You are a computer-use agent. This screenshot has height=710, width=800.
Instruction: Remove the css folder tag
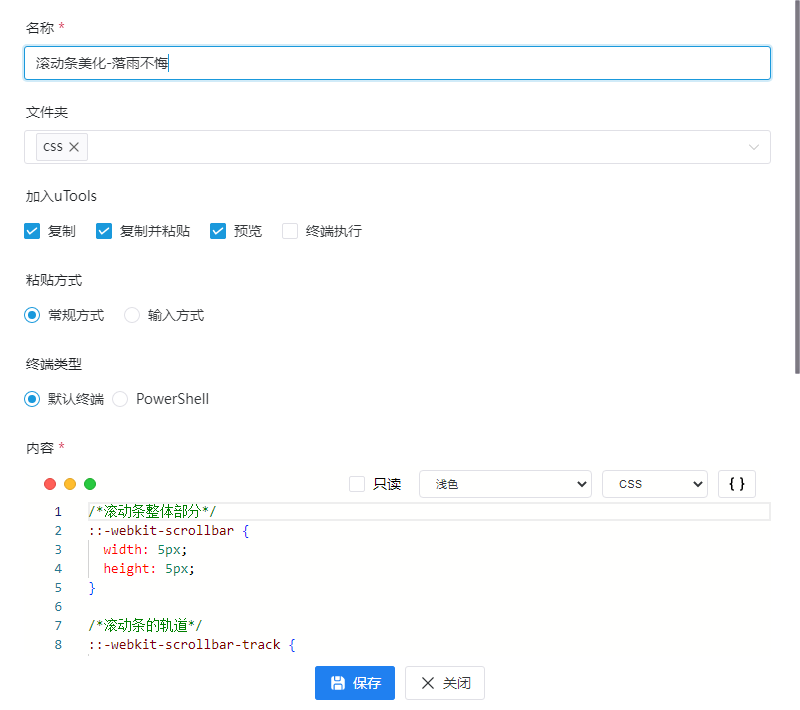point(74,147)
